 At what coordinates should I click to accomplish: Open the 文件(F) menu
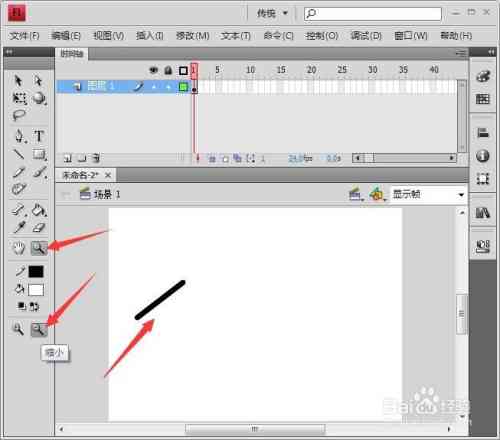click(24, 35)
